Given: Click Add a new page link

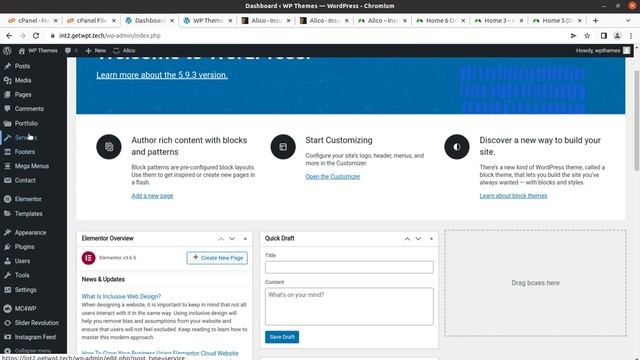Looking at the screenshot, I should (152, 196).
